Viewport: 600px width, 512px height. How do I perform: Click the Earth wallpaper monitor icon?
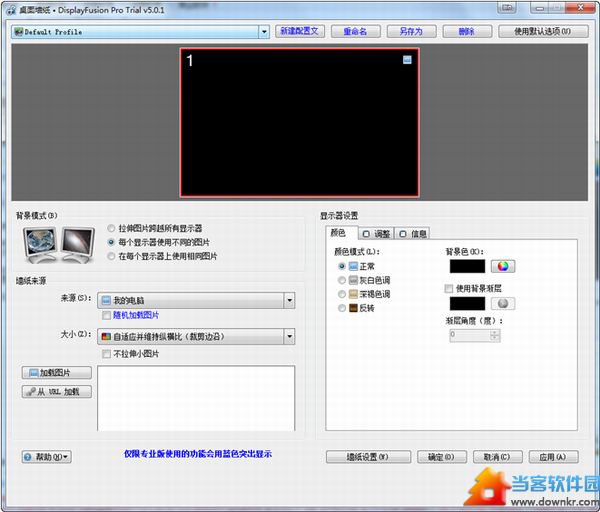pyautogui.click(x=40, y=241)
